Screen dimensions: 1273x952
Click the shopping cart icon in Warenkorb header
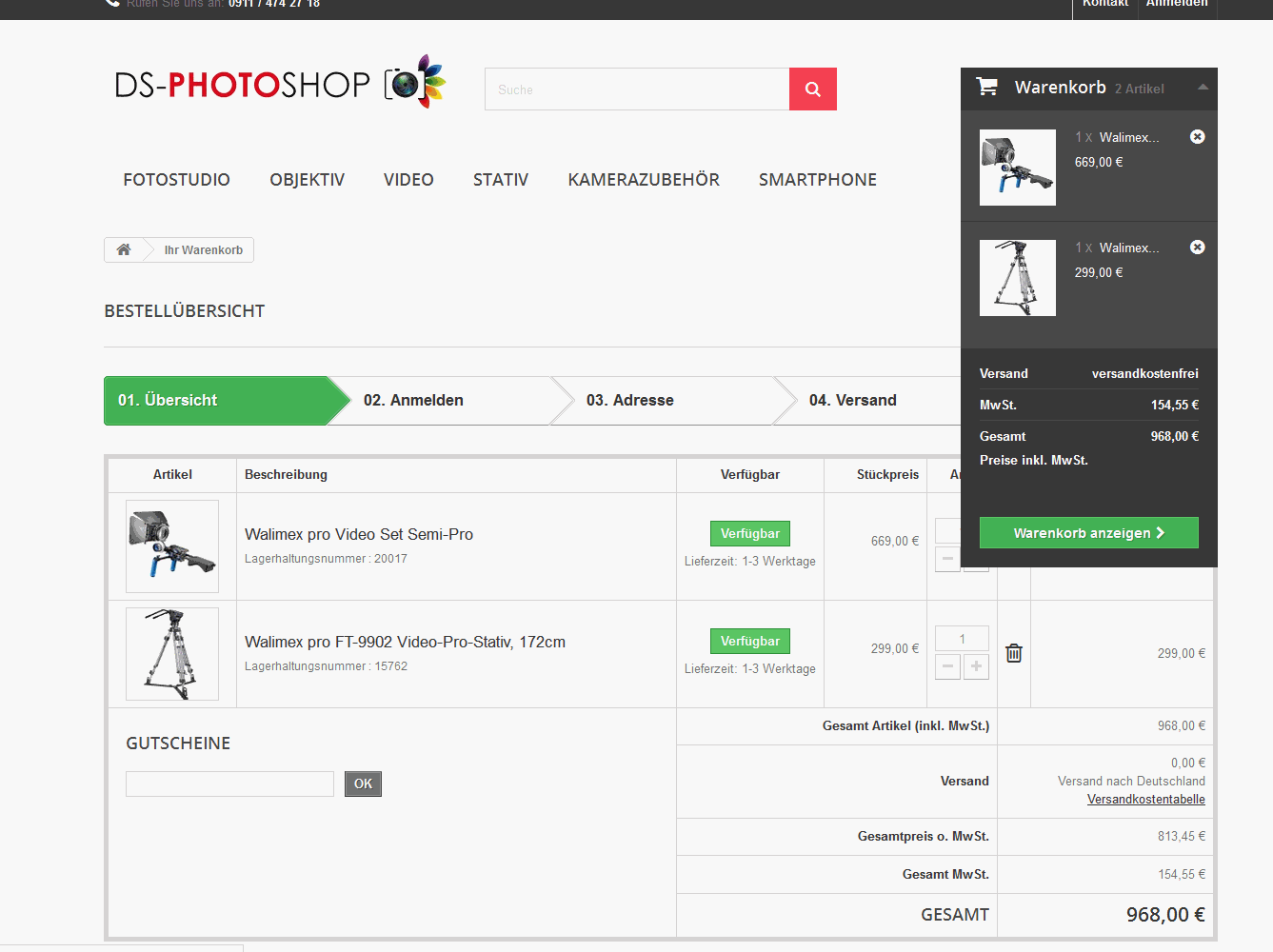(987, 87)
